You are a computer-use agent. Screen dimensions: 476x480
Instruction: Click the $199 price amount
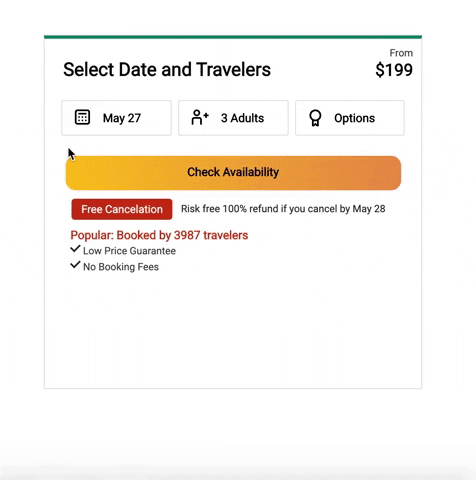(394, 70)
